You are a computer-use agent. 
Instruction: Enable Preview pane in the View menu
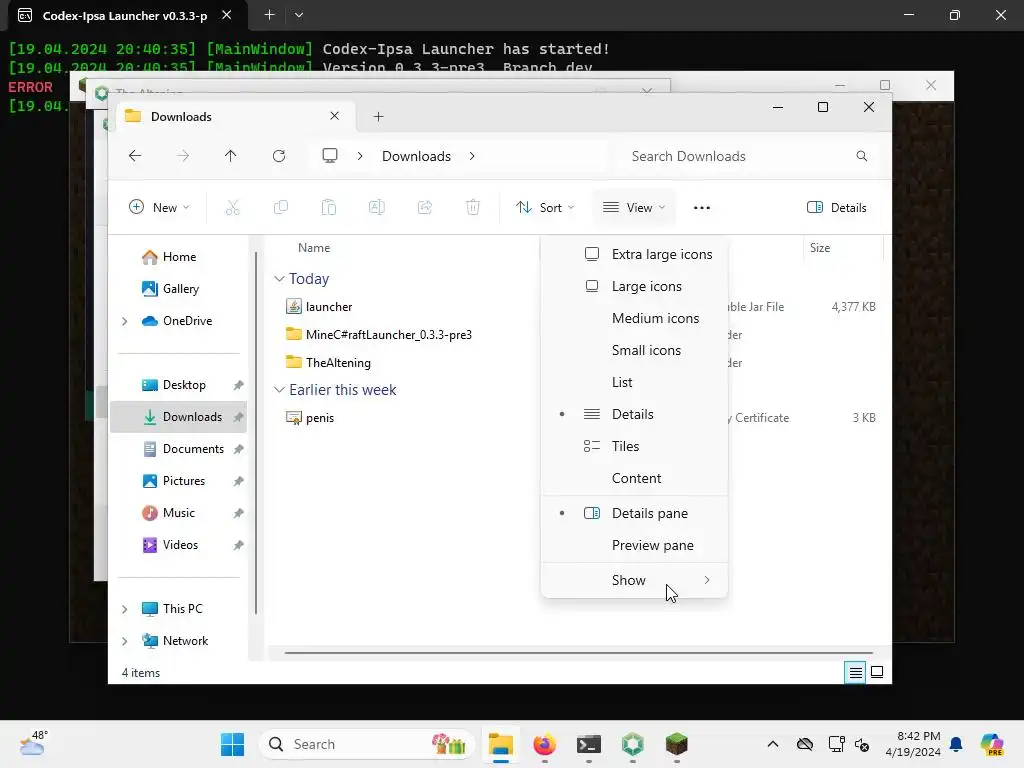635,545
